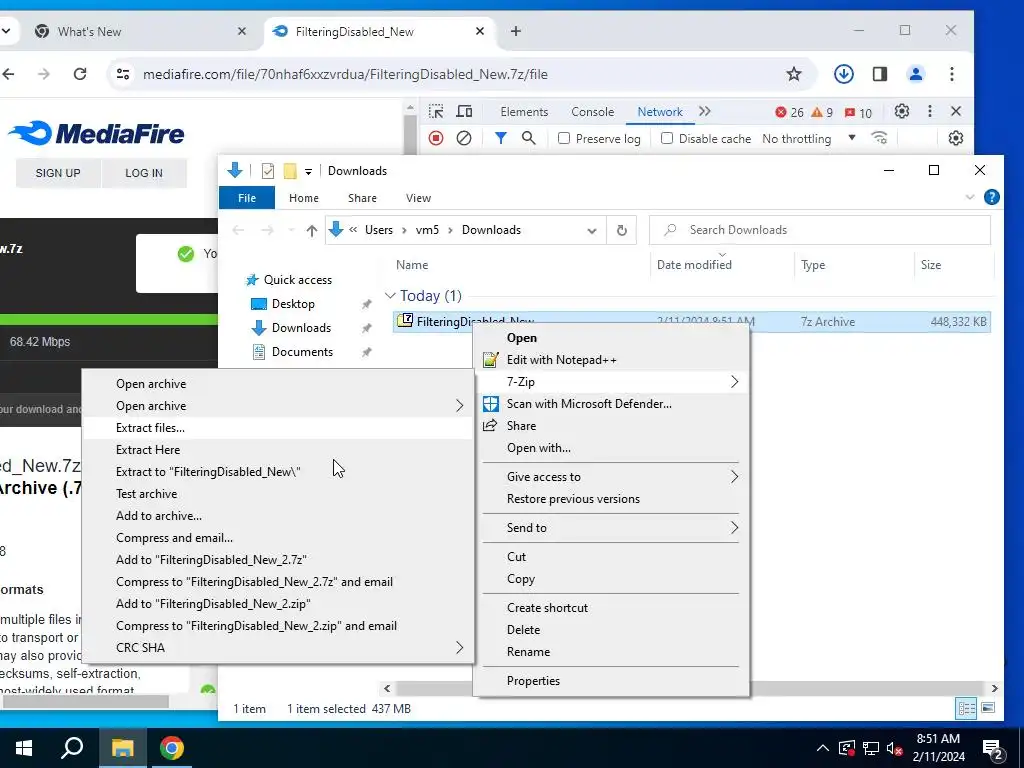Open Chrome profile avatar icon
1024x768 pixels.
pyautogui.click(x=916, y=74)
